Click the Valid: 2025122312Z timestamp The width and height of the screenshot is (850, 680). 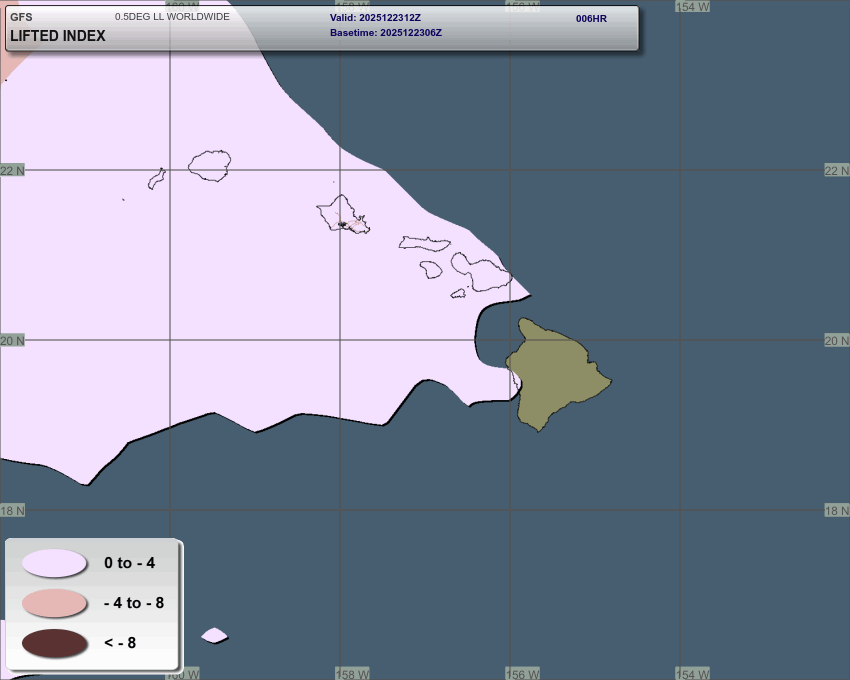[375, 18]
